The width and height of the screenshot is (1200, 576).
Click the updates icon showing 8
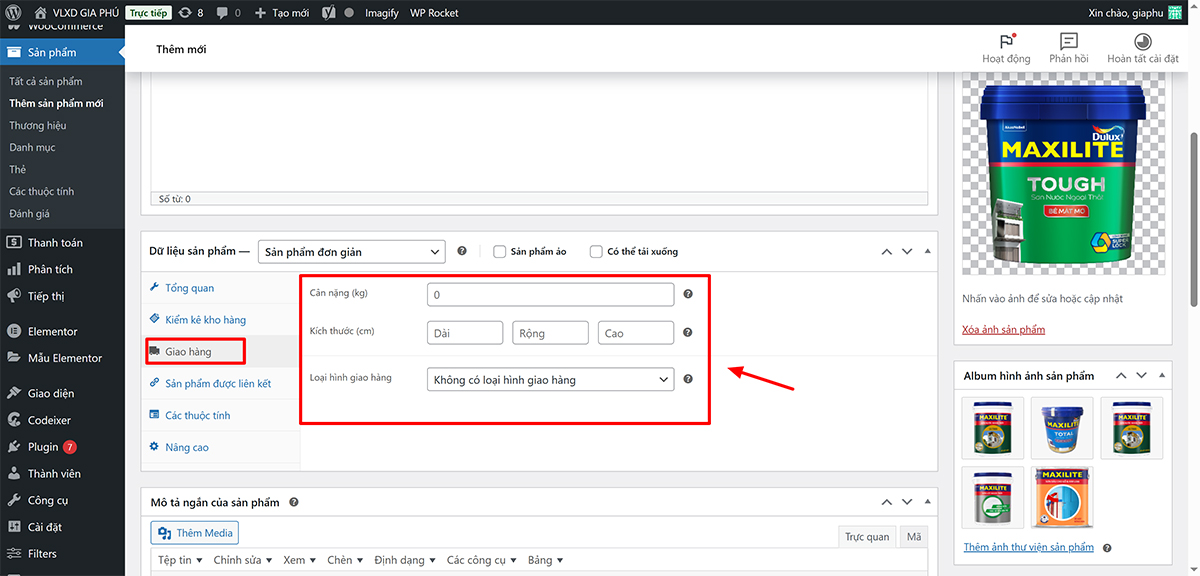pos(190,13)
